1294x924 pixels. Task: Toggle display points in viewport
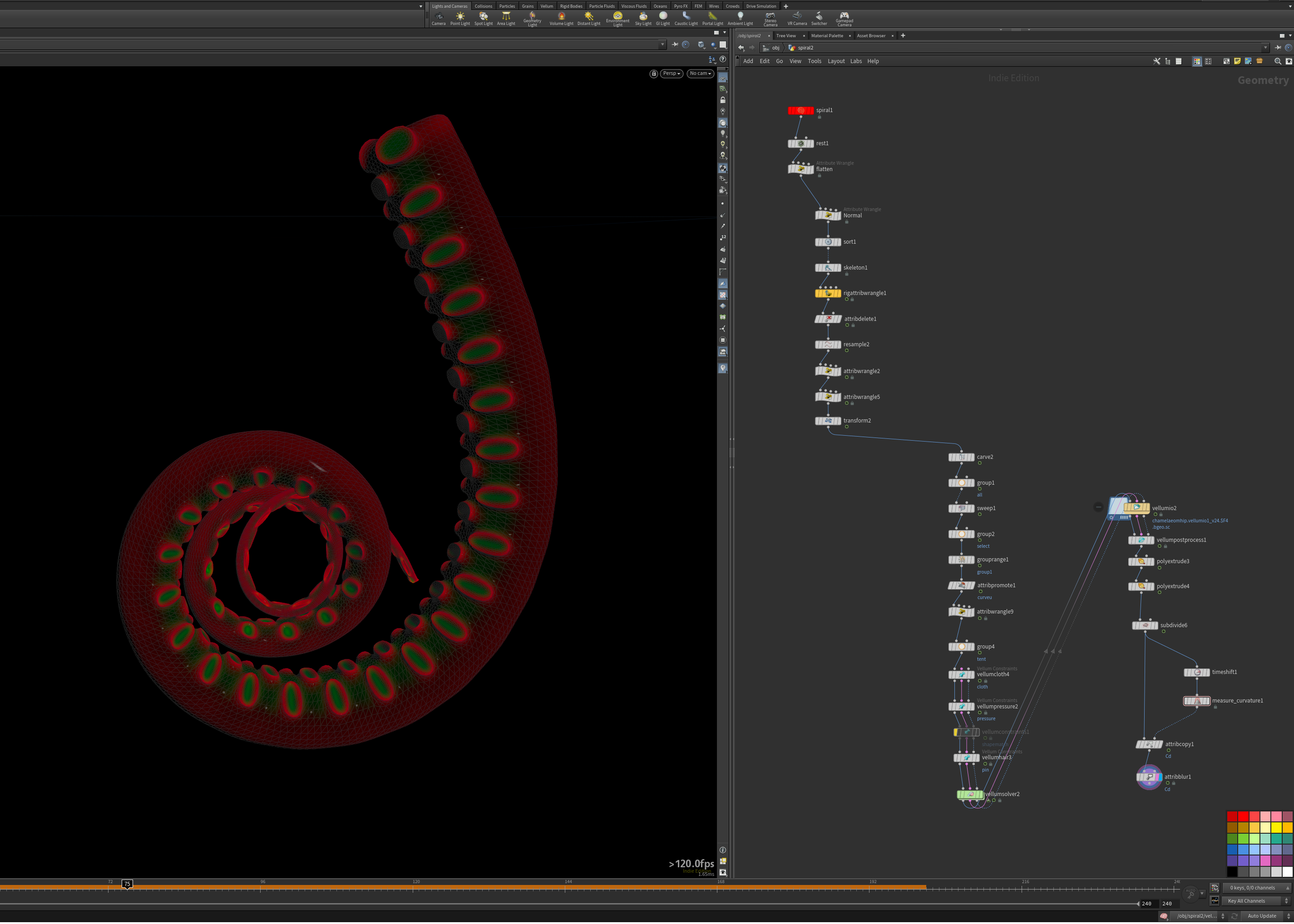[722, 204]
